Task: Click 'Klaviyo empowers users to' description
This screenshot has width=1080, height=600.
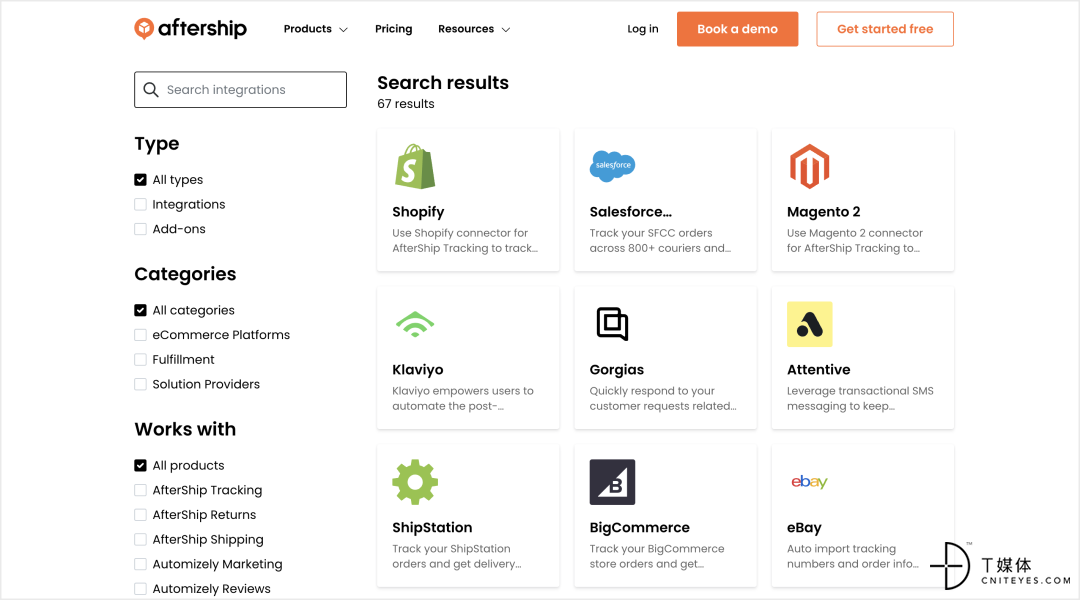Action: (463, 391)
